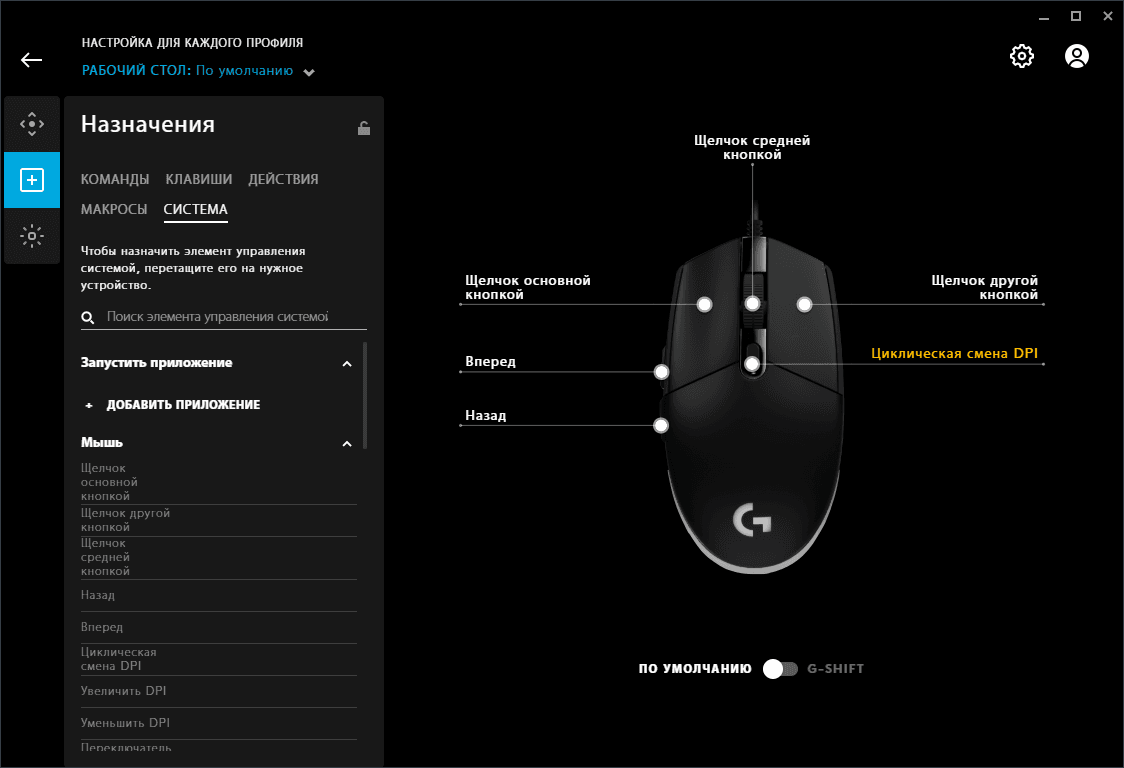Screen dimensions: 1124x768
Task: Open the settings gear
Action: (1021, 56)
